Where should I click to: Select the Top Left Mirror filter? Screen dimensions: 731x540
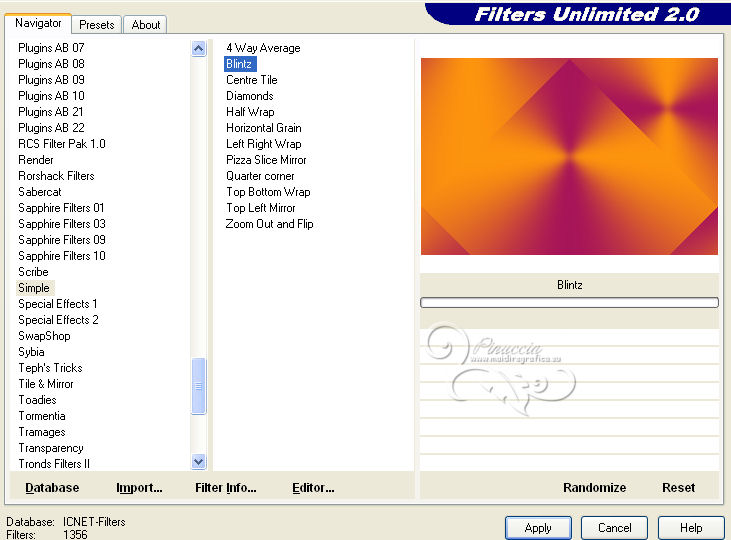pyautogui.click(x=261, y=208)
